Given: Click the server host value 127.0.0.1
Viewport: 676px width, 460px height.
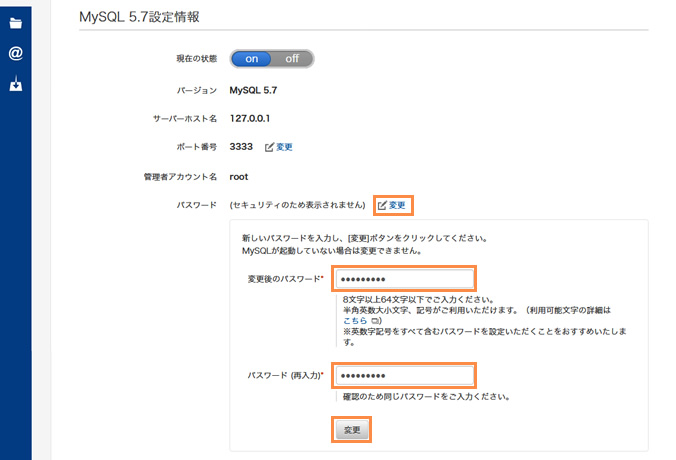Looking at the screenshot, I should pos(251,119).
